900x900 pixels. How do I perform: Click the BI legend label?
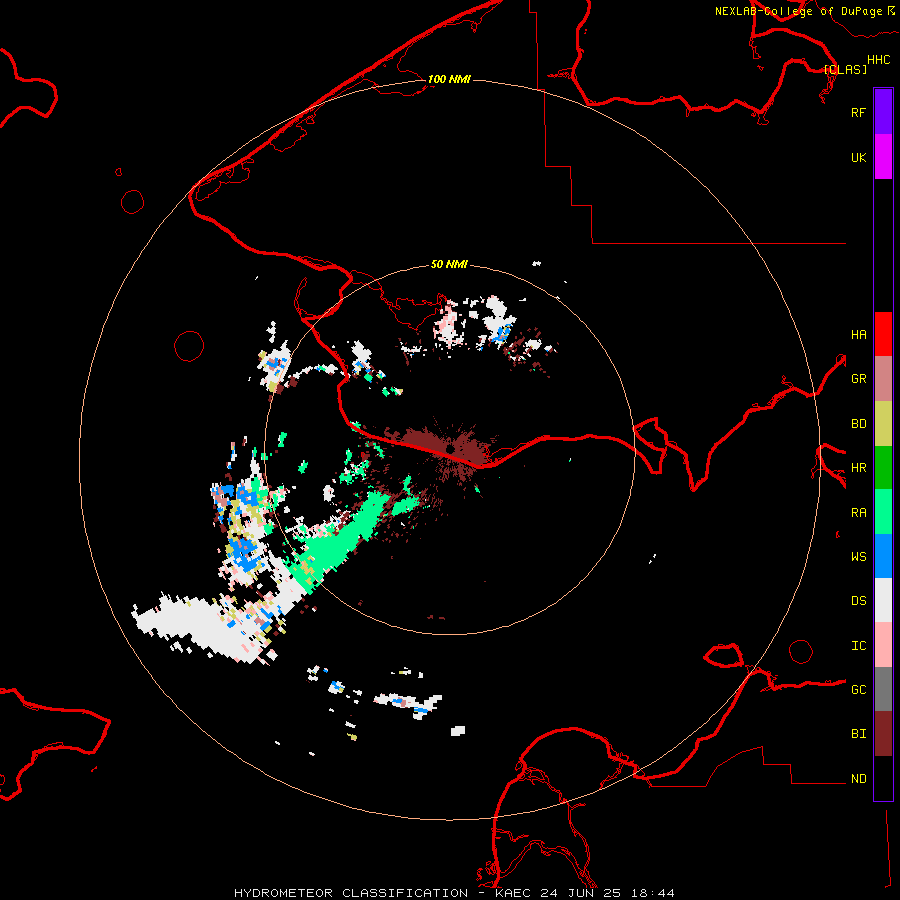click(x=858, y=734)
